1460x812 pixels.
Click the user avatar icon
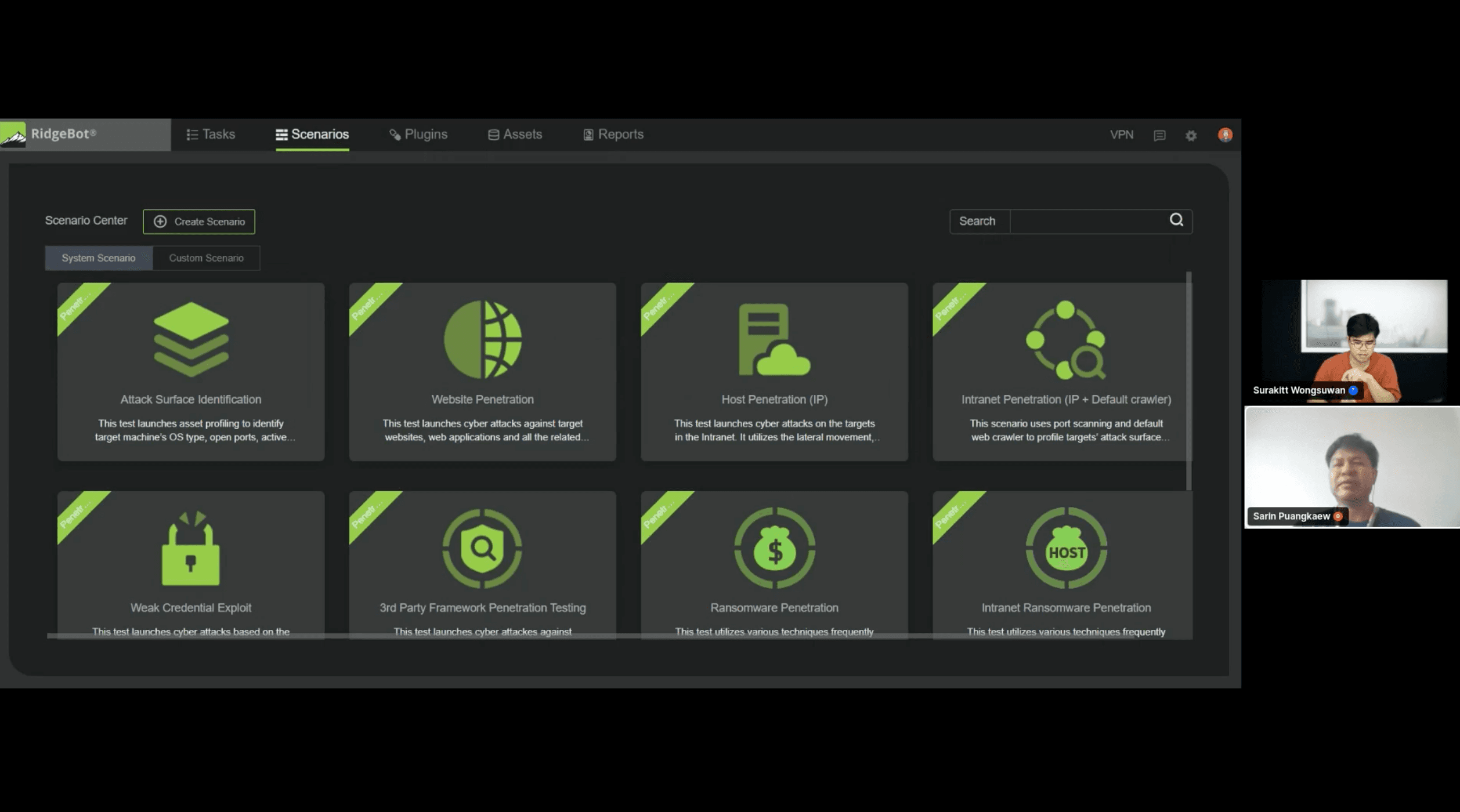tap(1225, 135)
